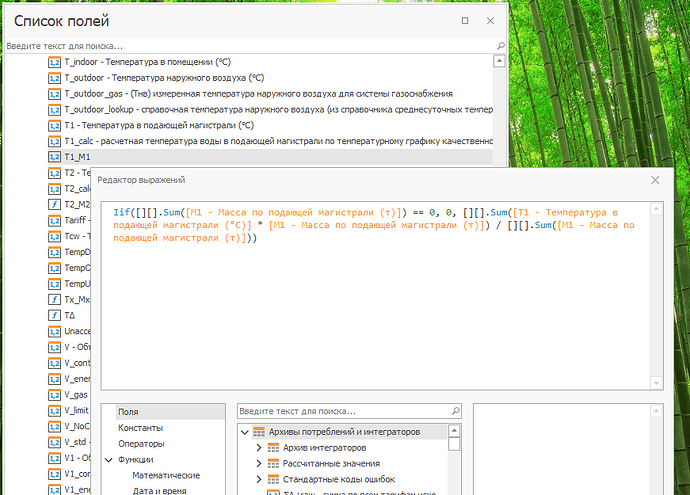Screen dimensions: 690x495
Task: Click the search magnifier in expression editor
Action: (456, 411)
